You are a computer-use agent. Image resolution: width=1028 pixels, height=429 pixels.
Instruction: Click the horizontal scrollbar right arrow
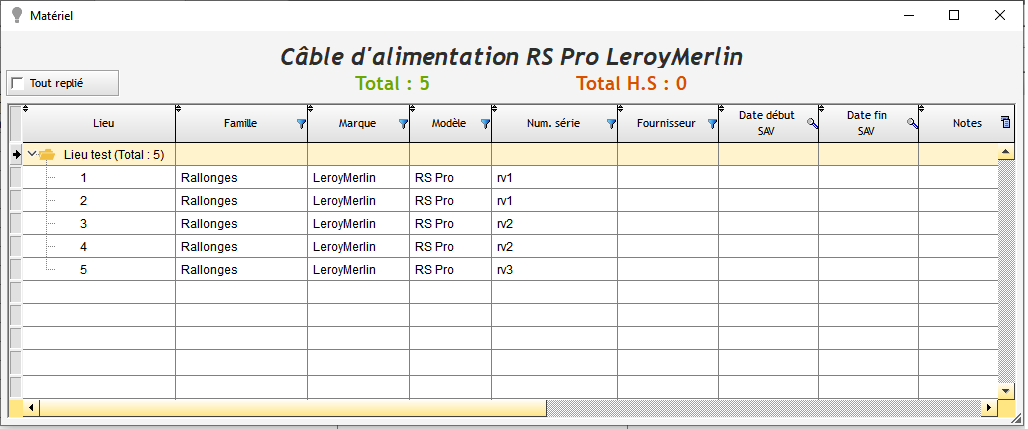point(989,408)
